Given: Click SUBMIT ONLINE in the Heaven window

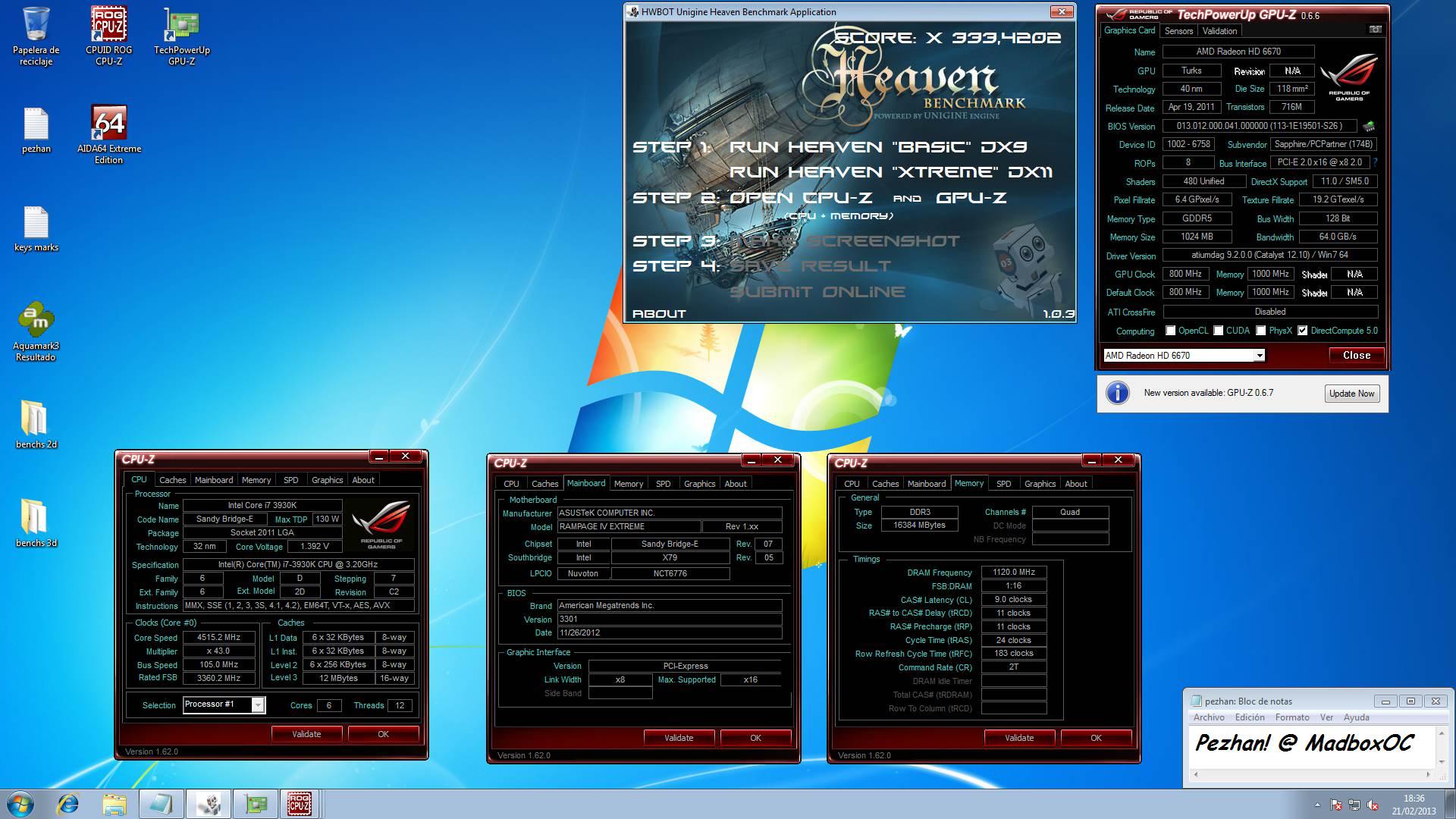Looking at the screenshot, I should [817, 292].
